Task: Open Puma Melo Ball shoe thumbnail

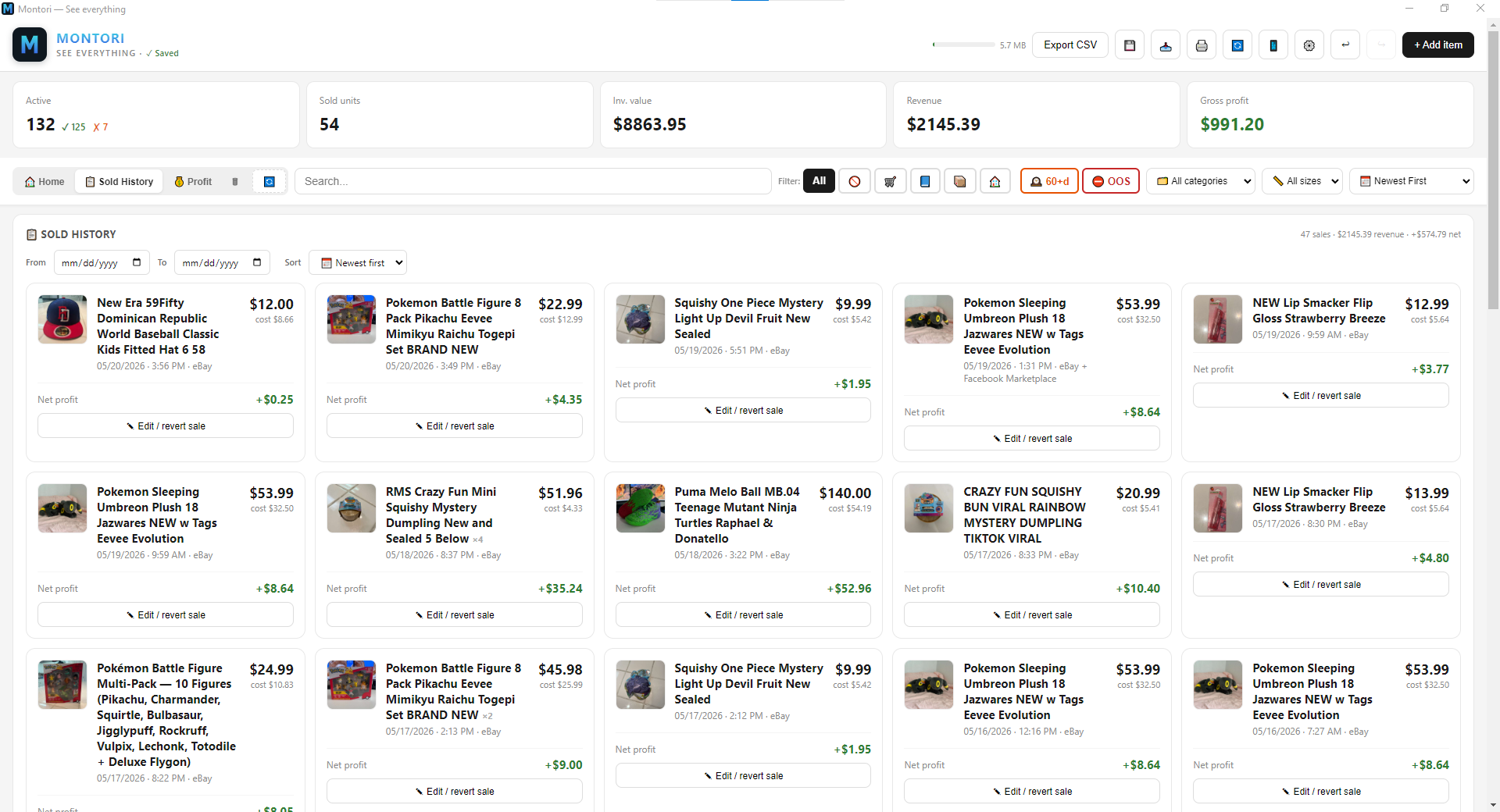Action: (x=641, y=508)
